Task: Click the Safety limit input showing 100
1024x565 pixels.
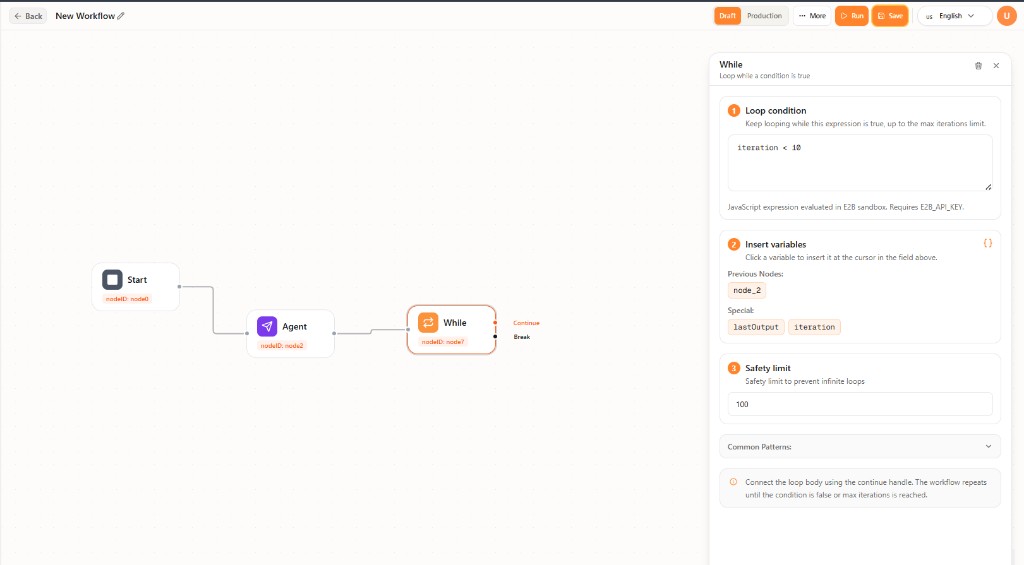Action: point(860,404)
